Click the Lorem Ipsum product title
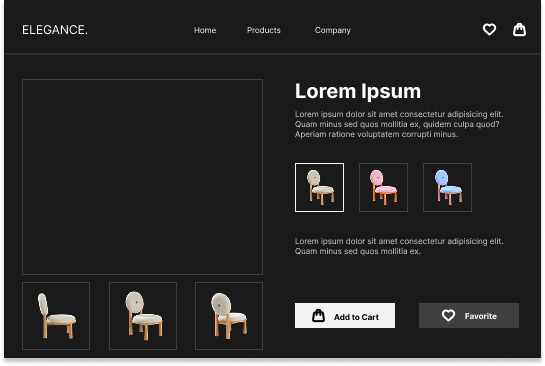The image size is (545, 366). click(x=358, y=91)
